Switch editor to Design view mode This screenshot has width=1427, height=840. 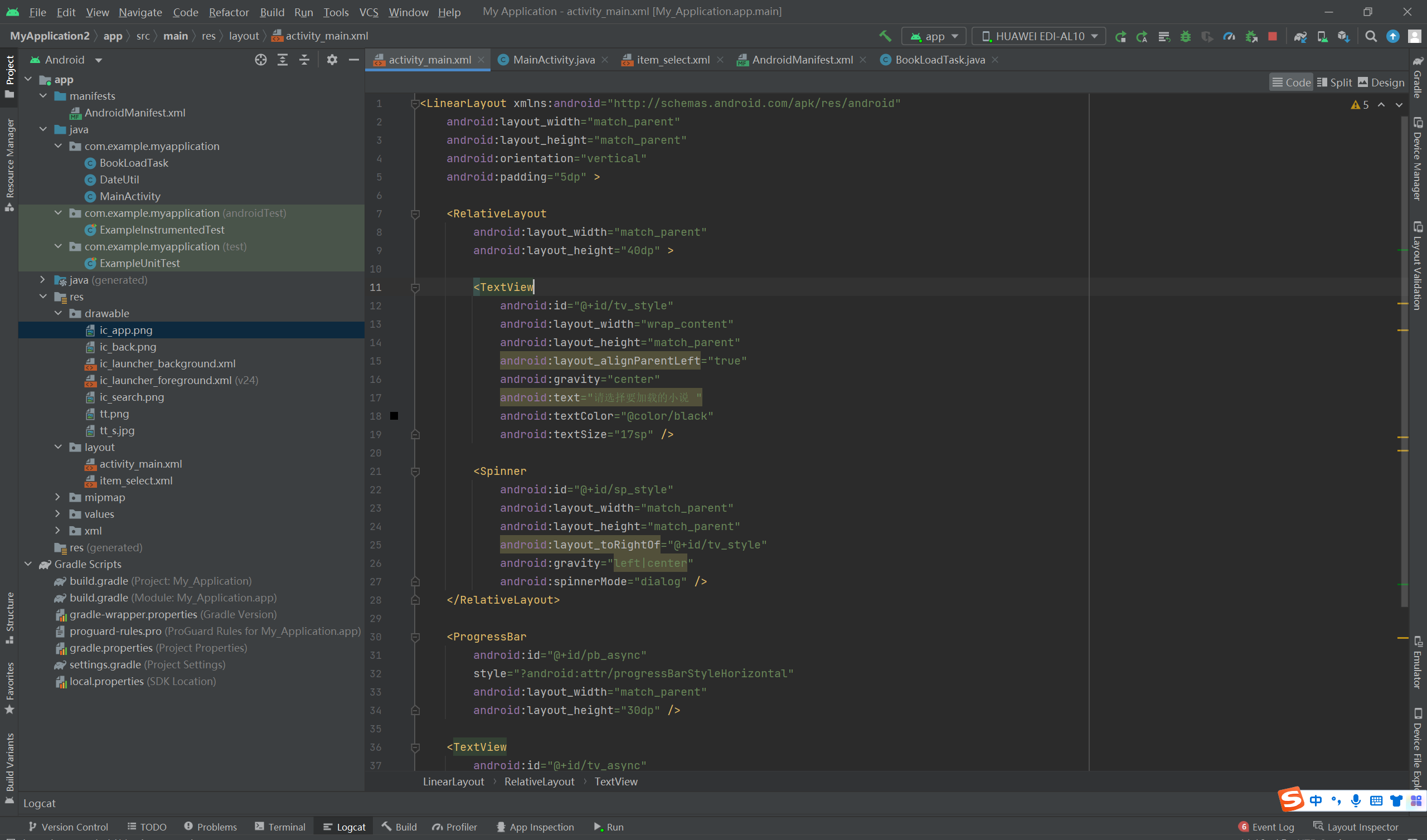pyautogui.click(x=1381, y=82)
